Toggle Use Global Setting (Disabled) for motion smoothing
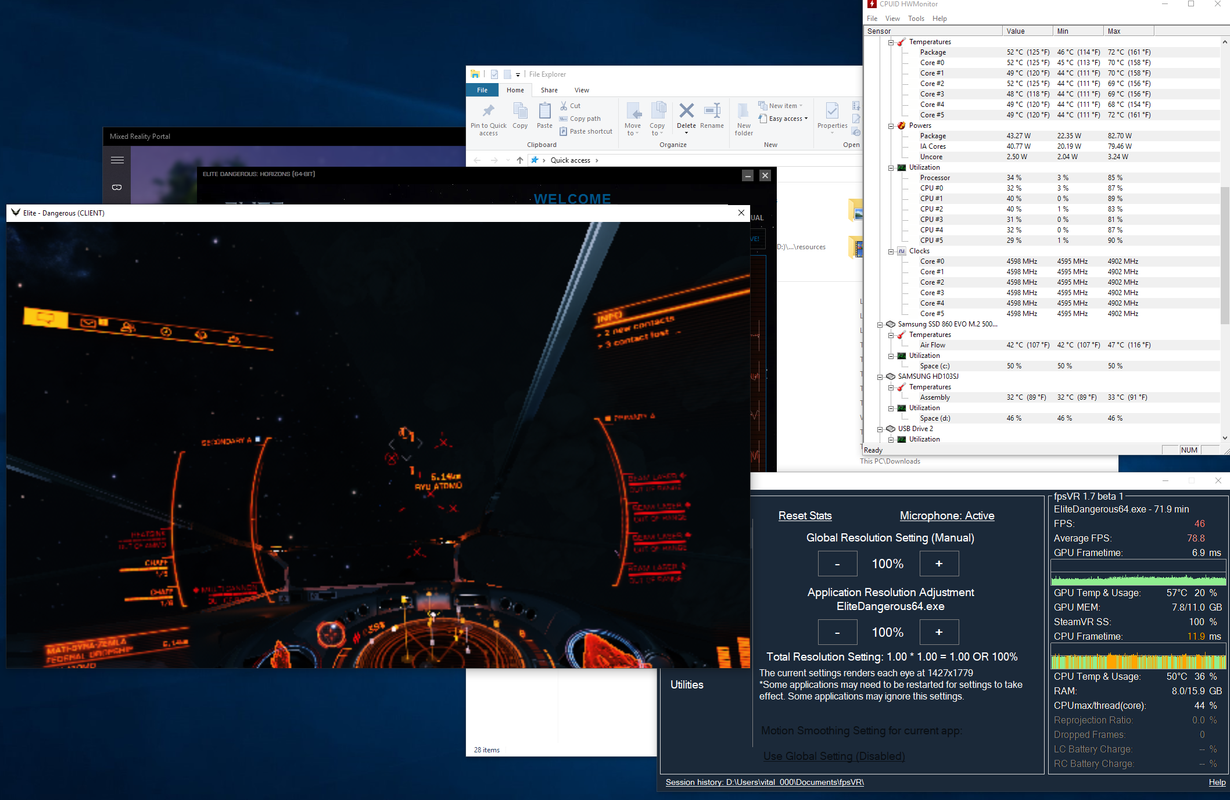The height and width of the screenshot is (800, 1230). [x=834, y=756]
